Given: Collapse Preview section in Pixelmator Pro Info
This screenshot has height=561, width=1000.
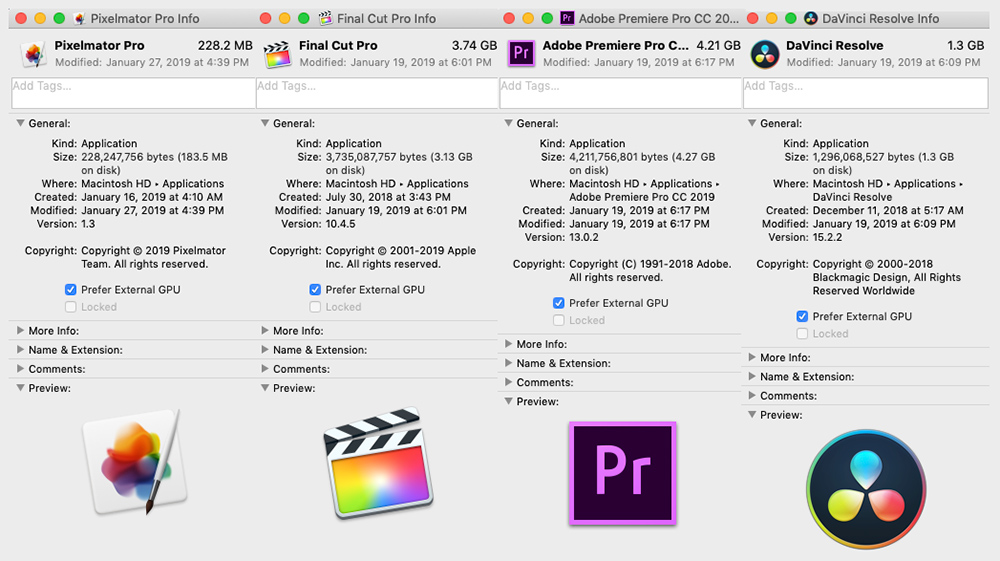Looking at the screenshot, I should tap(20, 388).
